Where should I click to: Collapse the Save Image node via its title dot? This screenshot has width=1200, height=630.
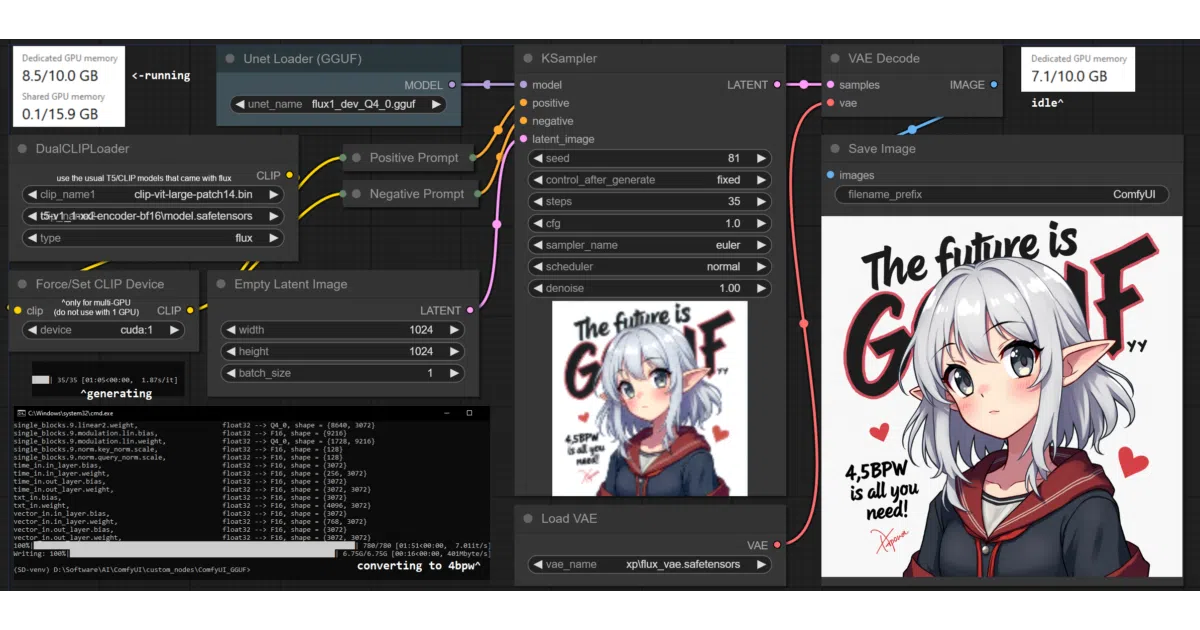tap(834, 149)
